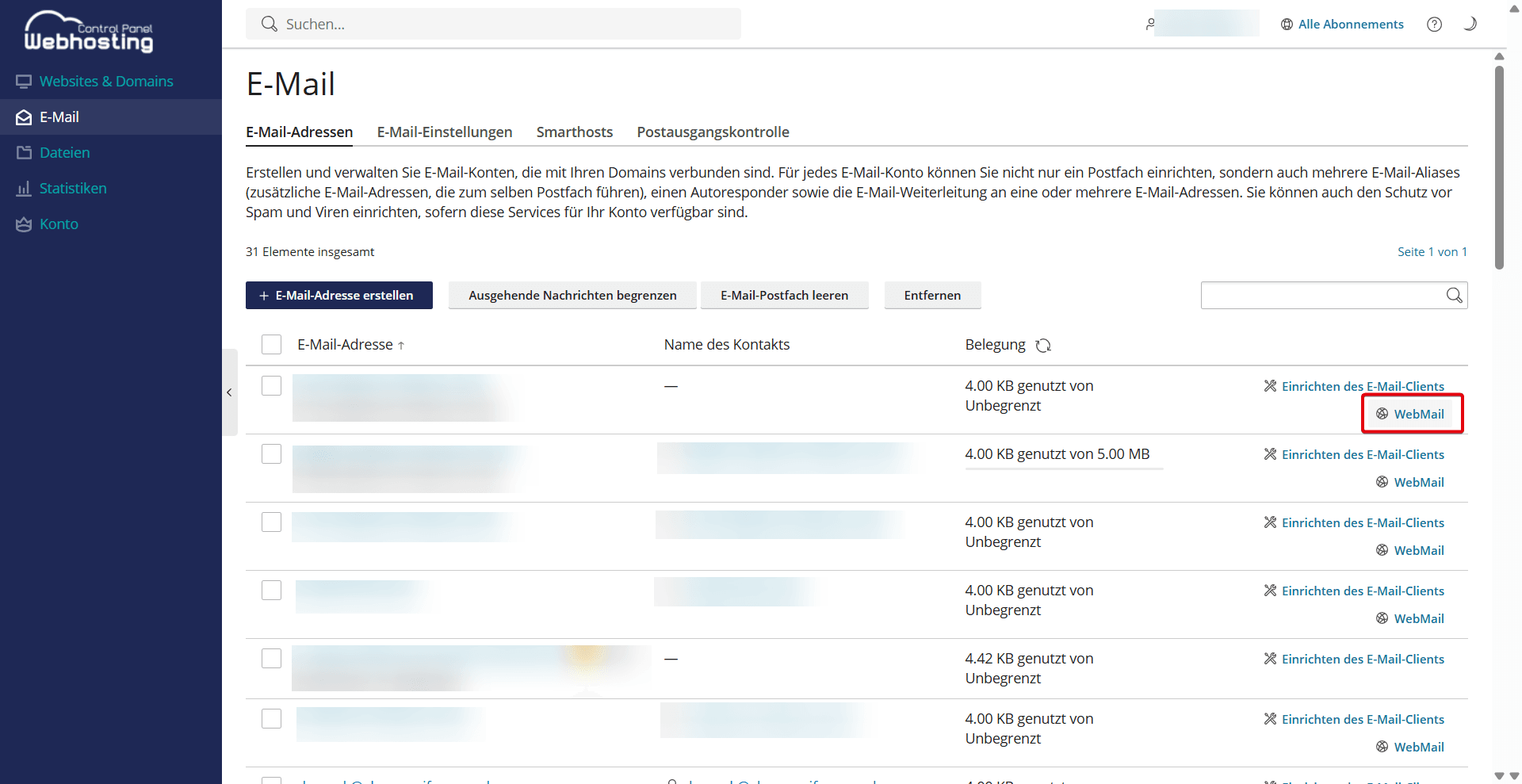Viewport: 1522px width, 784px height.
Task: Select Websites & Domains in the sidebar
Action: tap(106, 81)
